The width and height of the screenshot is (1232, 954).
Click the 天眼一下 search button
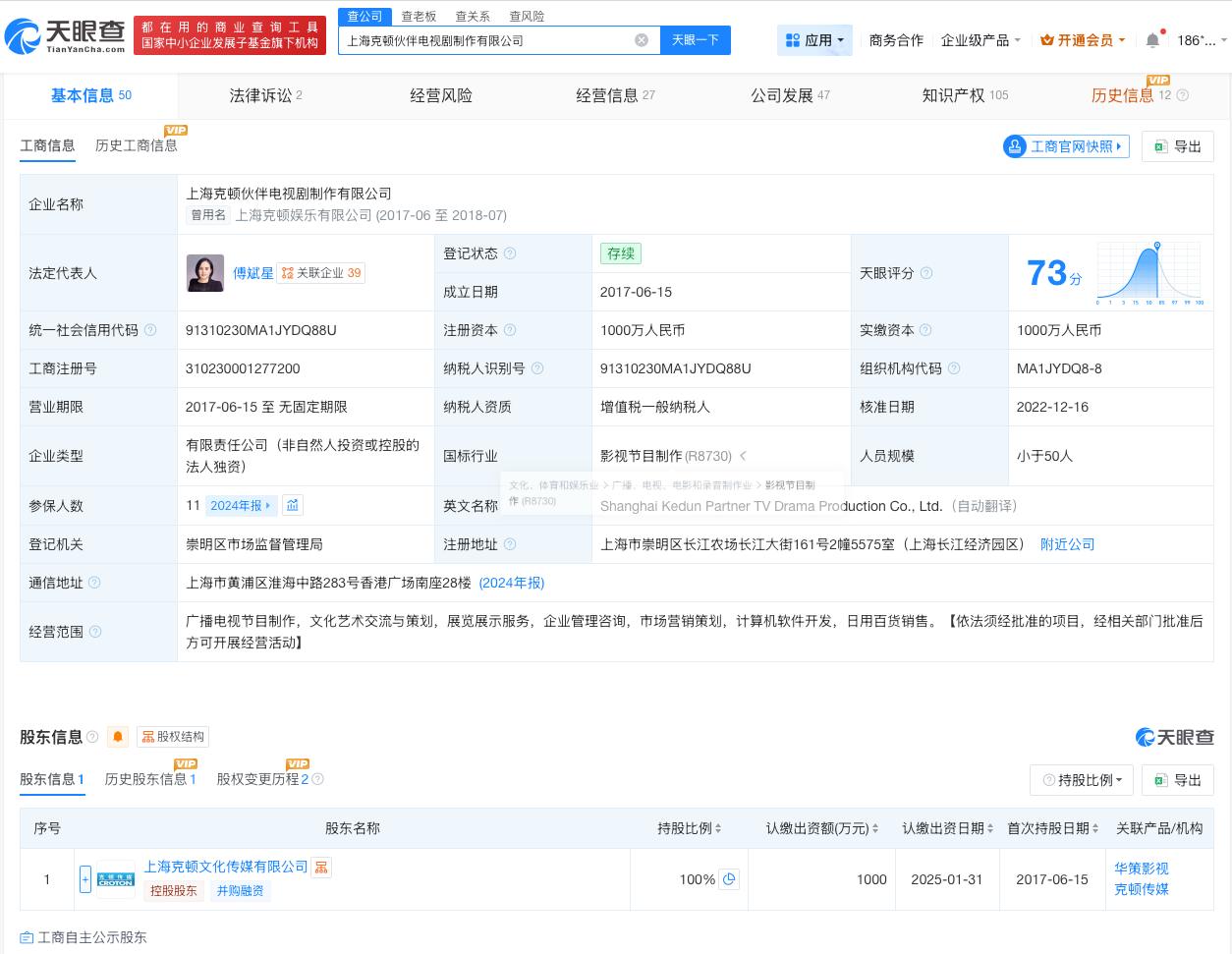[696, 39]
